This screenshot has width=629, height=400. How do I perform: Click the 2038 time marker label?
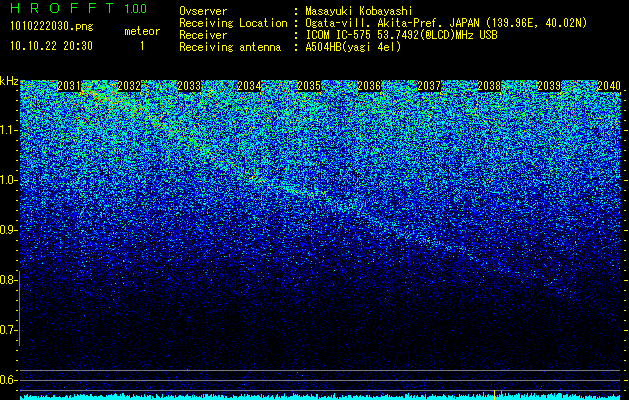pos(489,86)
